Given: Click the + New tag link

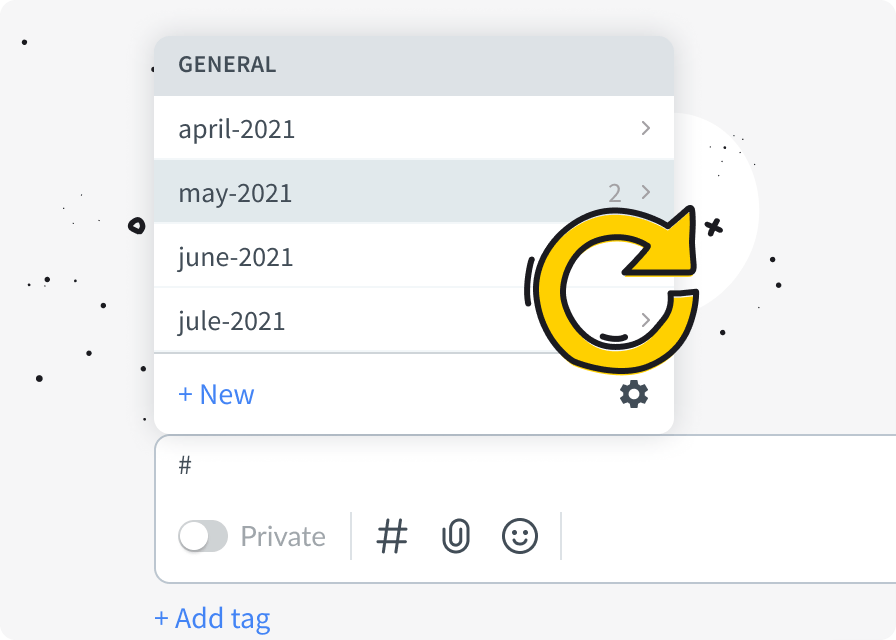Looking at the screenshot, I should [216, 394].
